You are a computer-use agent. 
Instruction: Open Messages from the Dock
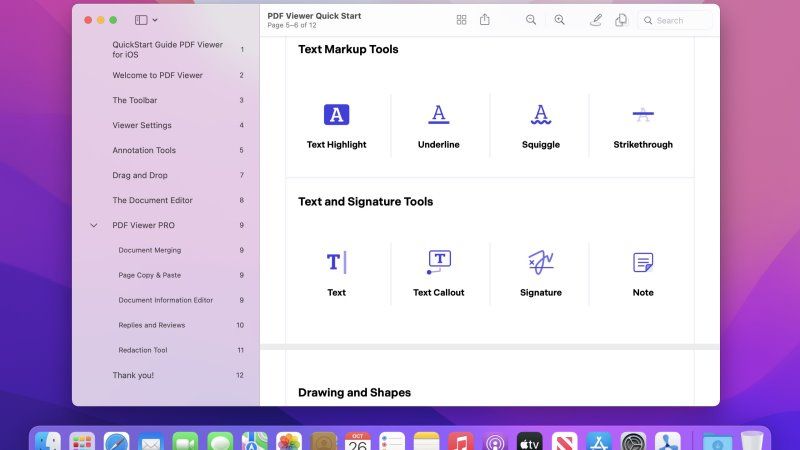click(x=220, y=442)
